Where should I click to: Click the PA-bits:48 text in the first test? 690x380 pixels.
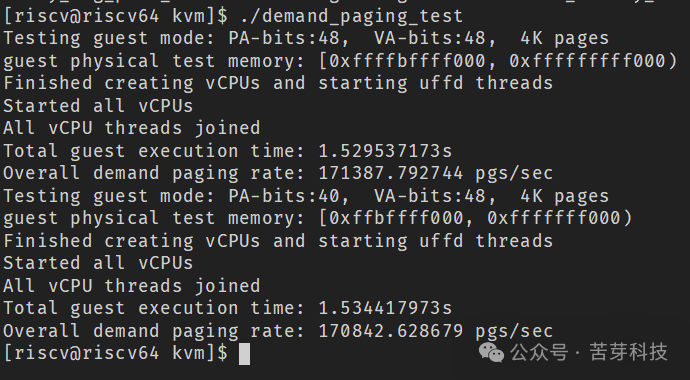[284, 38]
